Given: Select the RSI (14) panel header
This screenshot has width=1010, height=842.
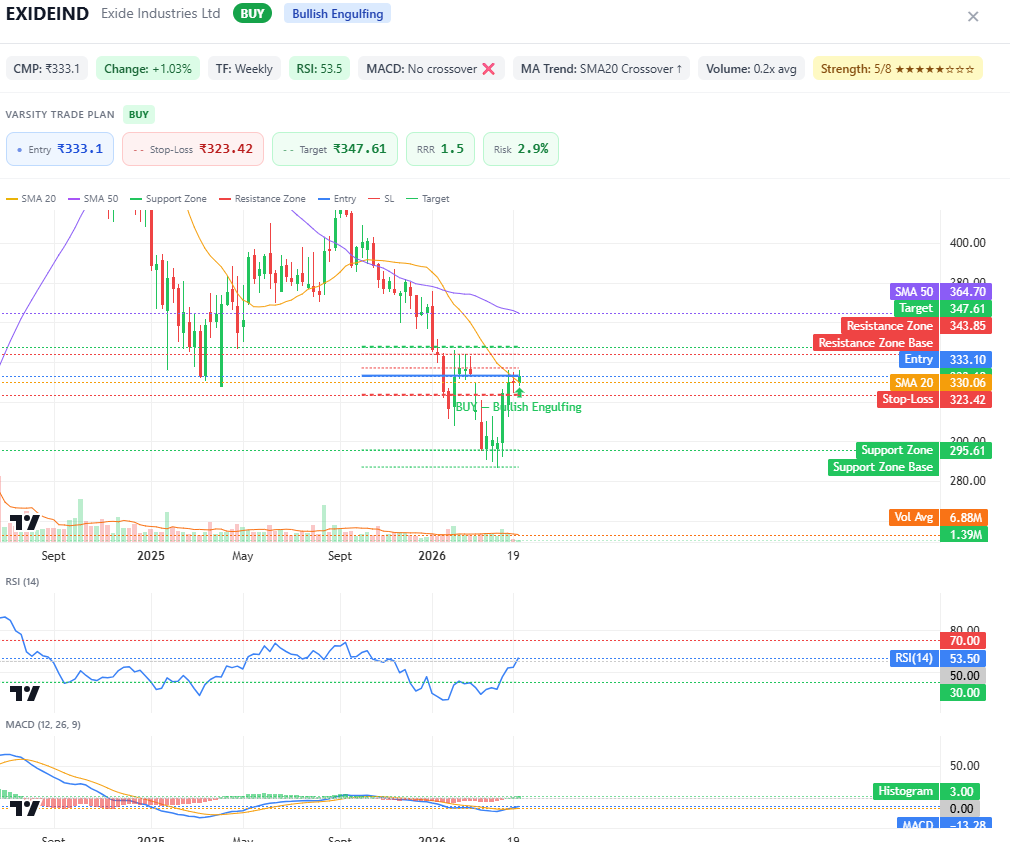Looking at the screenshot, I should pyautogui.click(x=25, y=581).
